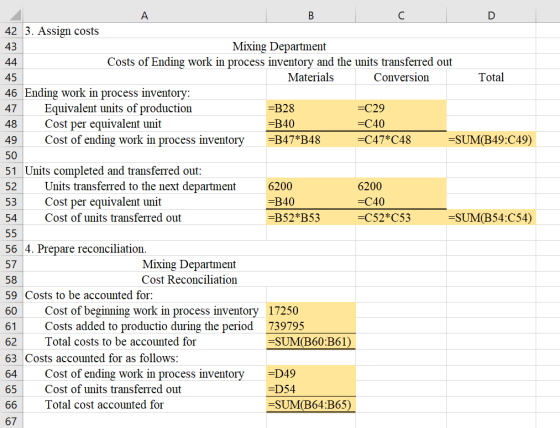The image size is (560, 428).
Task: Click 'Equivalent units of production' label
Action: (x=118, y=108)
